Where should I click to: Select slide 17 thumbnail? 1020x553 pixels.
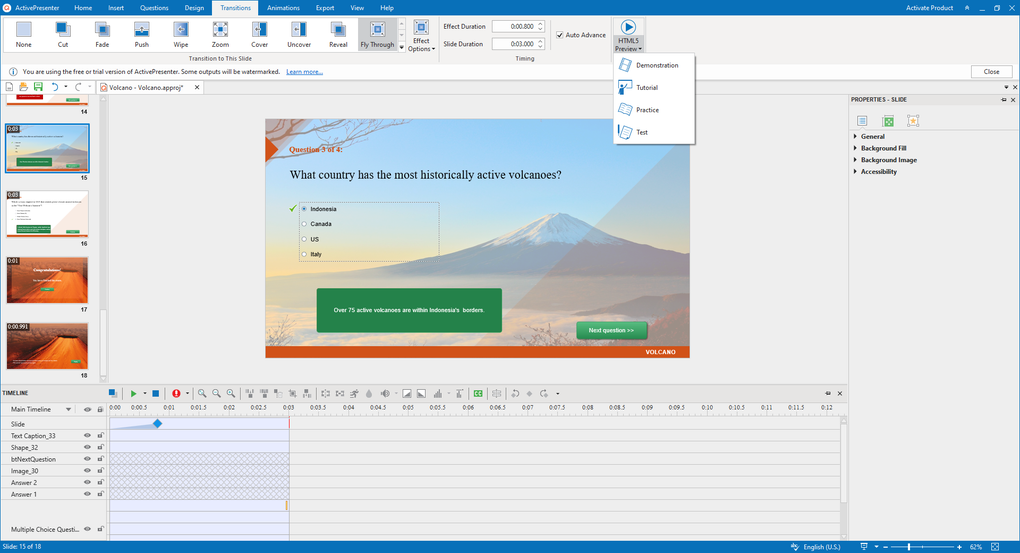(47, 280)
